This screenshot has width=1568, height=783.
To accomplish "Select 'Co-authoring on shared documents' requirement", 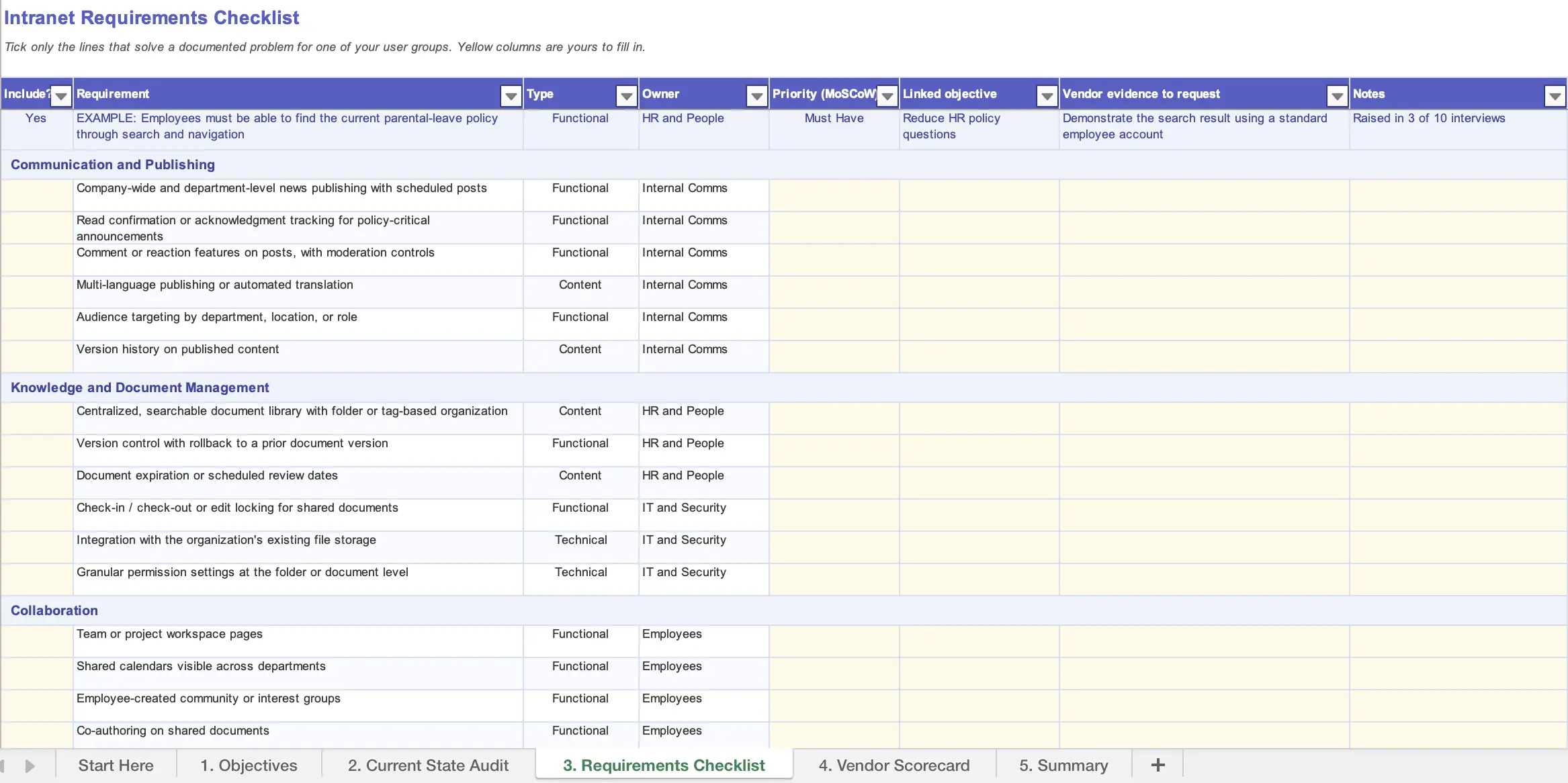I will [x=298, y=735].
